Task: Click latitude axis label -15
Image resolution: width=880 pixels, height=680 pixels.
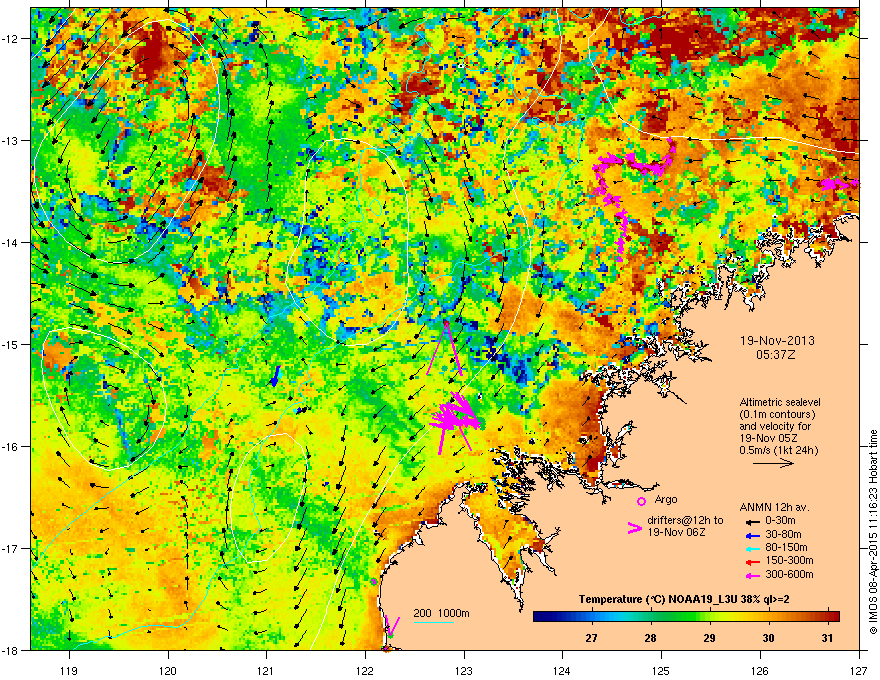Action: pyautogui.click(x=10, y=344)
